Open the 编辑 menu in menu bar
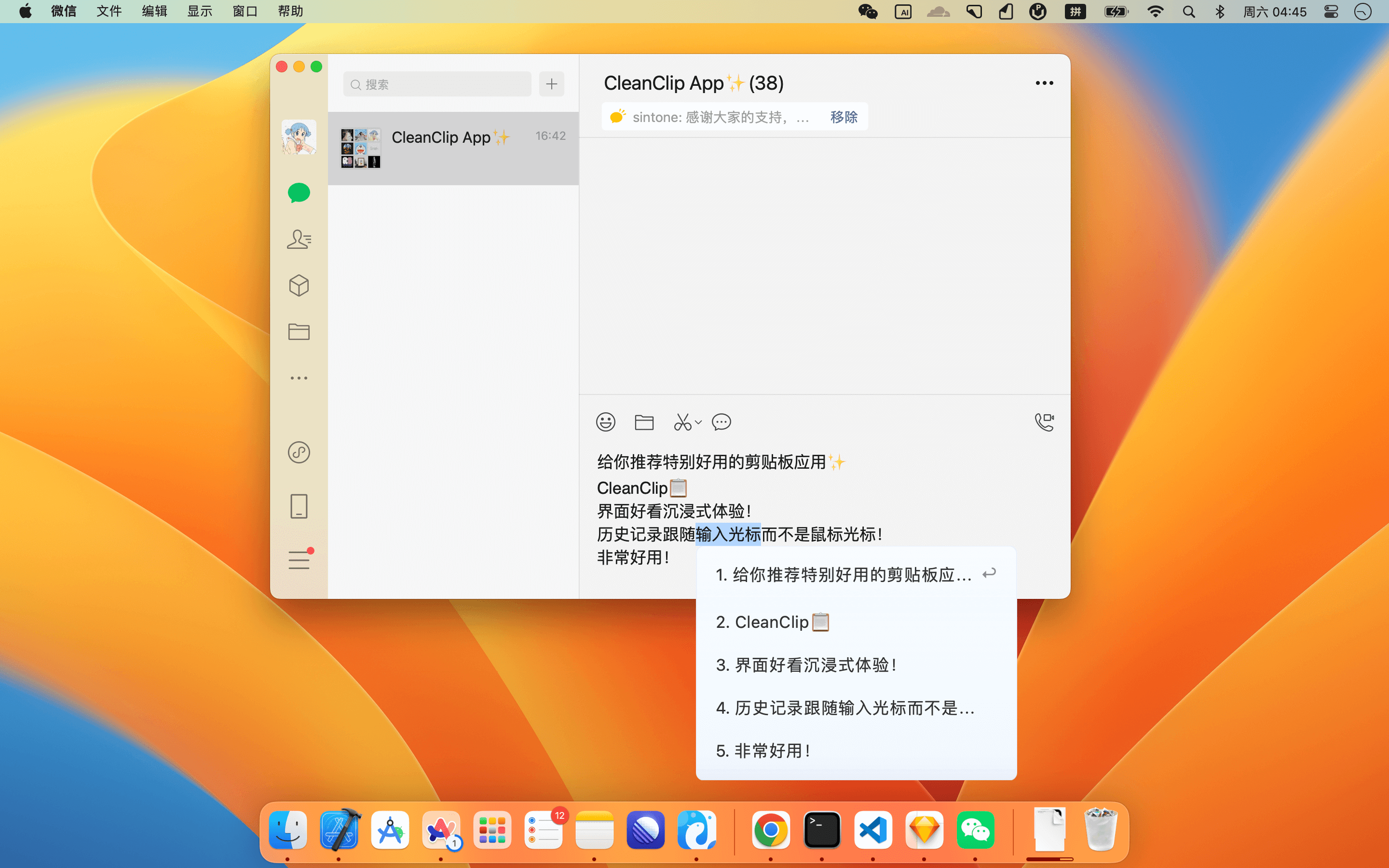Image resolution: width=1389 pixels, height=868 pixels. (x=154, y=12)
